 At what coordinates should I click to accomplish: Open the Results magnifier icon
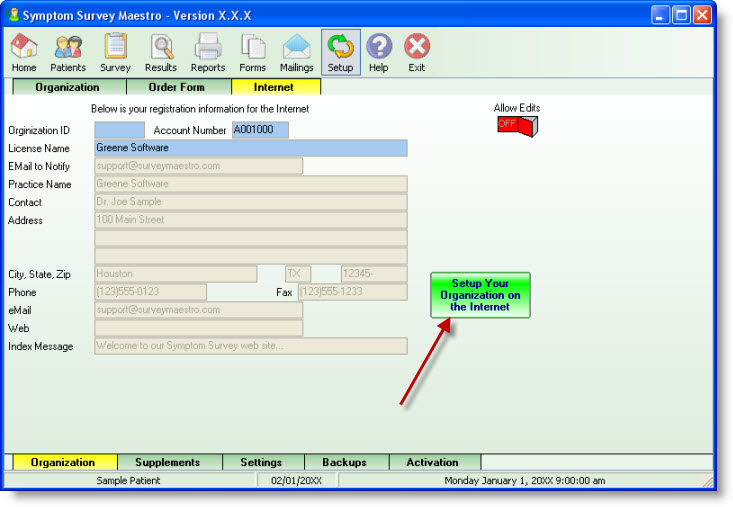coord(161,52)
